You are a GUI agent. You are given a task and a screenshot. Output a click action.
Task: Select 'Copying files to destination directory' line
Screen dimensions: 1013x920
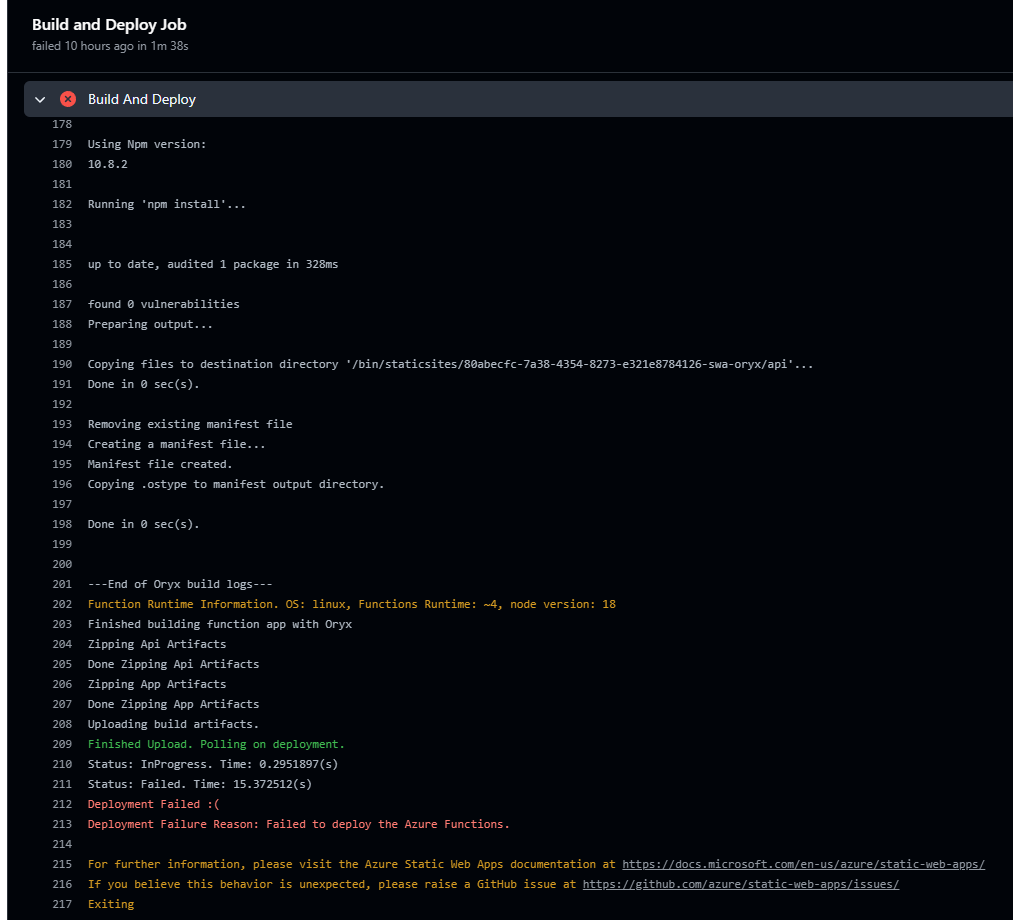point(450,364)
